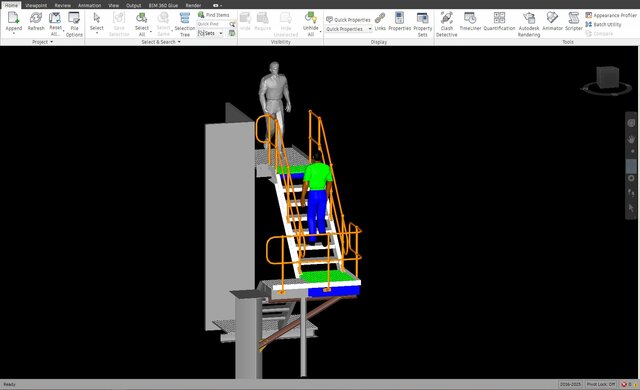Switch to the Viewpoint tab
The height and width of the screenshot is (390, 640).
click(x=36, y=5)
